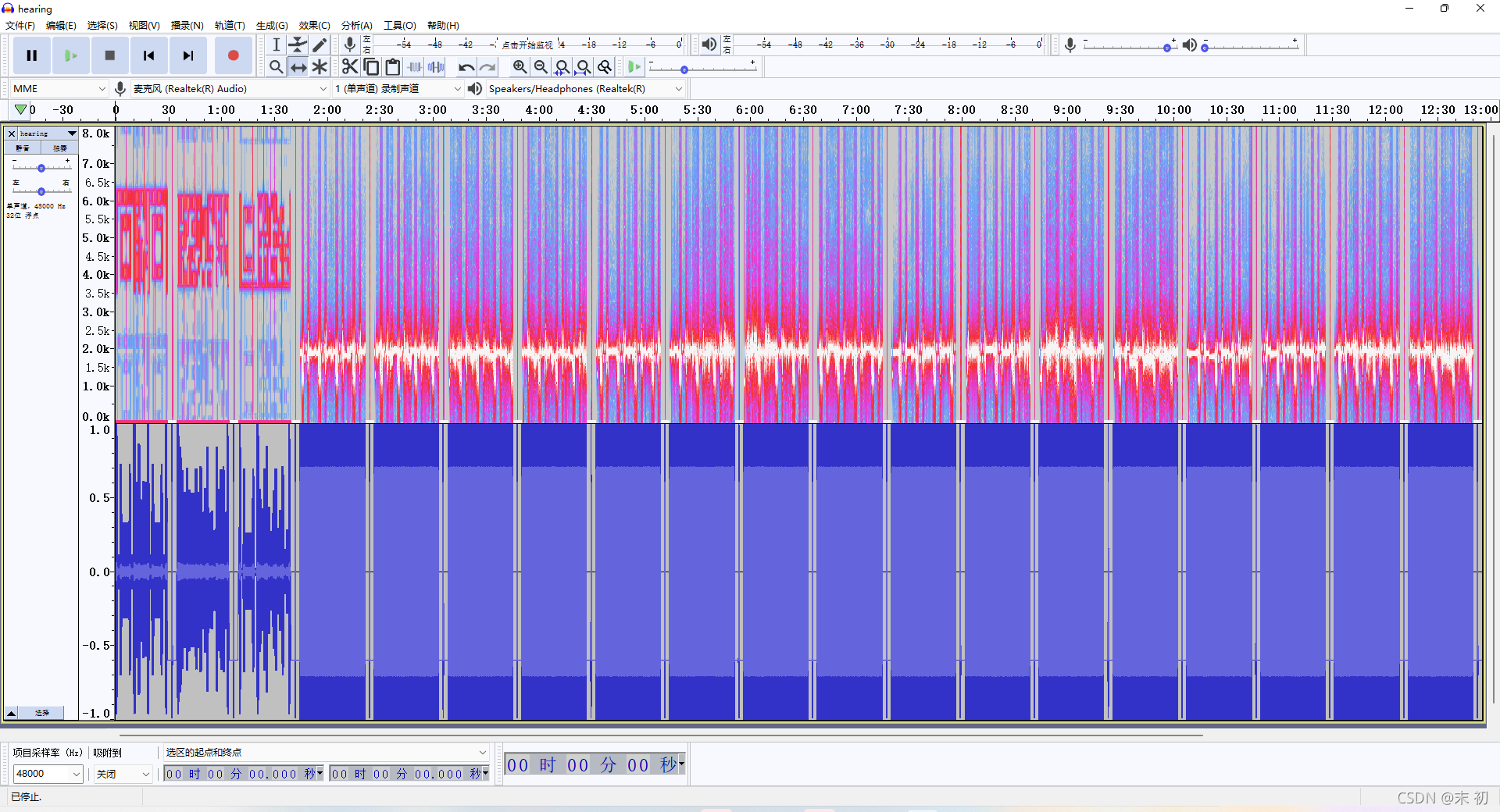Open the 分析(A) menu
Viewport: 1500px width, 812px height.
click(357, 26)
